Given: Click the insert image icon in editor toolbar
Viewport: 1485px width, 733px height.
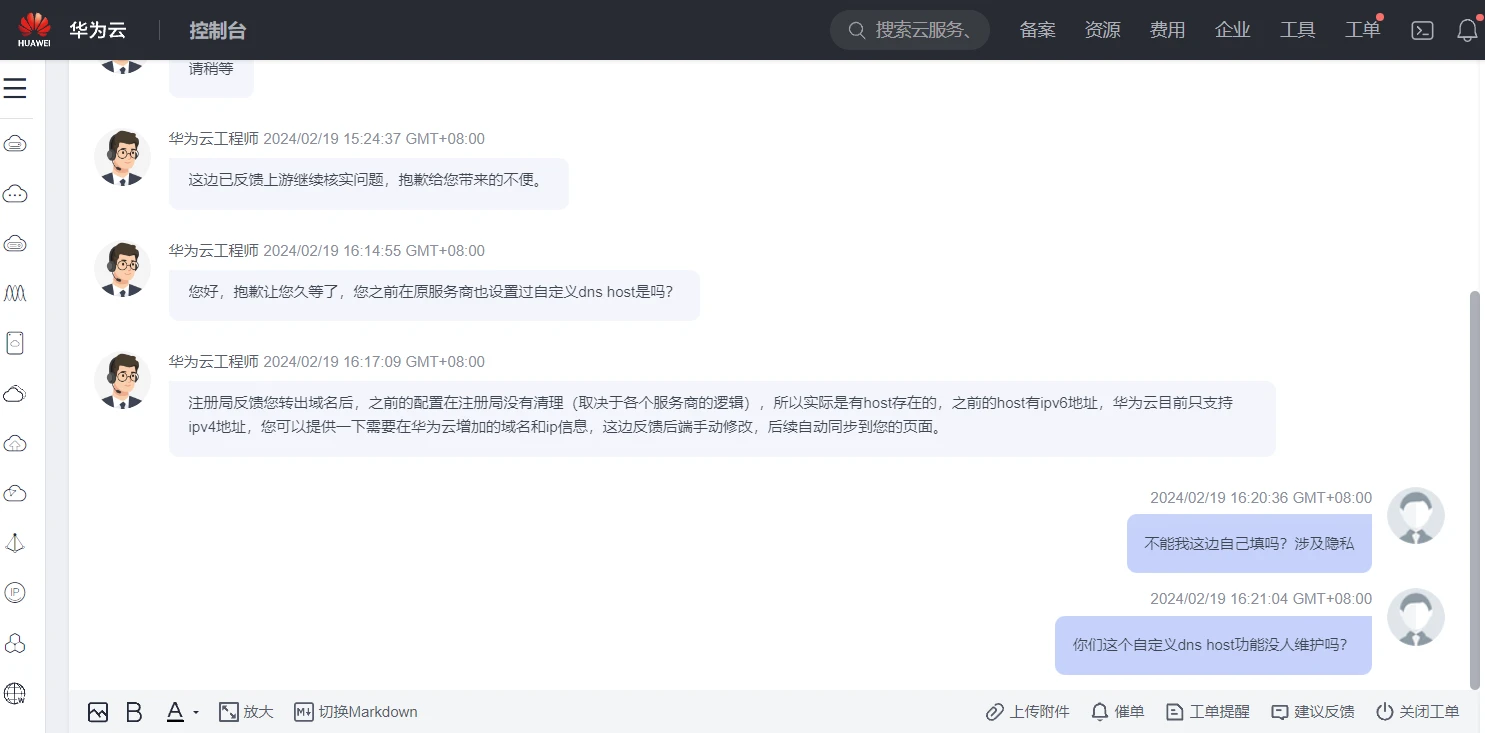Looking at the screenshot, I should click(97, 712).
